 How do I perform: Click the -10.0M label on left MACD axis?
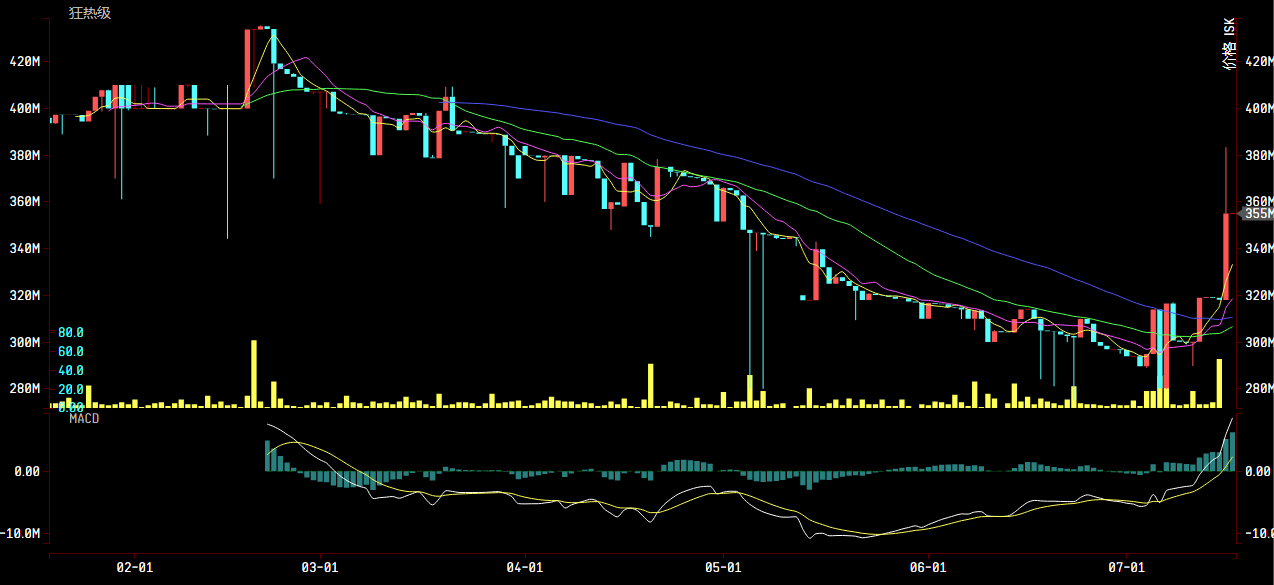[23, 534]
